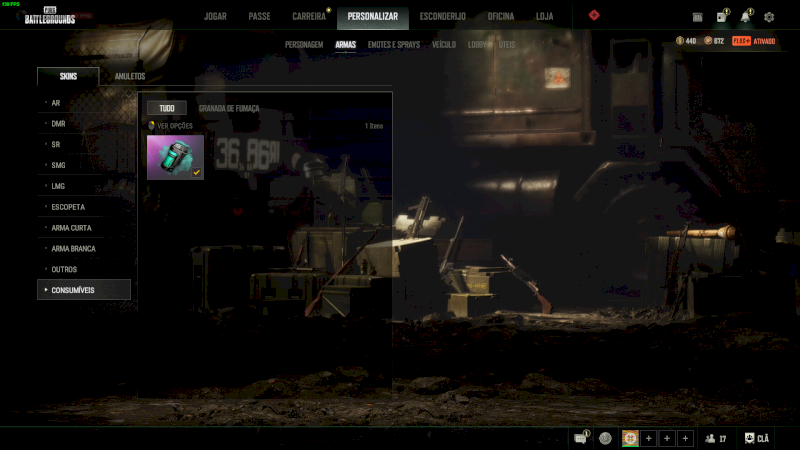Switch to VEÍCULO sub-tab

(444, 44)
